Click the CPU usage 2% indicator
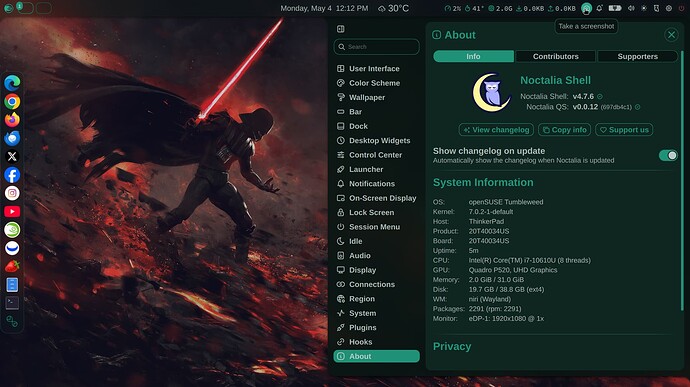The height and width of the screenshot is (387, 690). click(x=453, y=8)
